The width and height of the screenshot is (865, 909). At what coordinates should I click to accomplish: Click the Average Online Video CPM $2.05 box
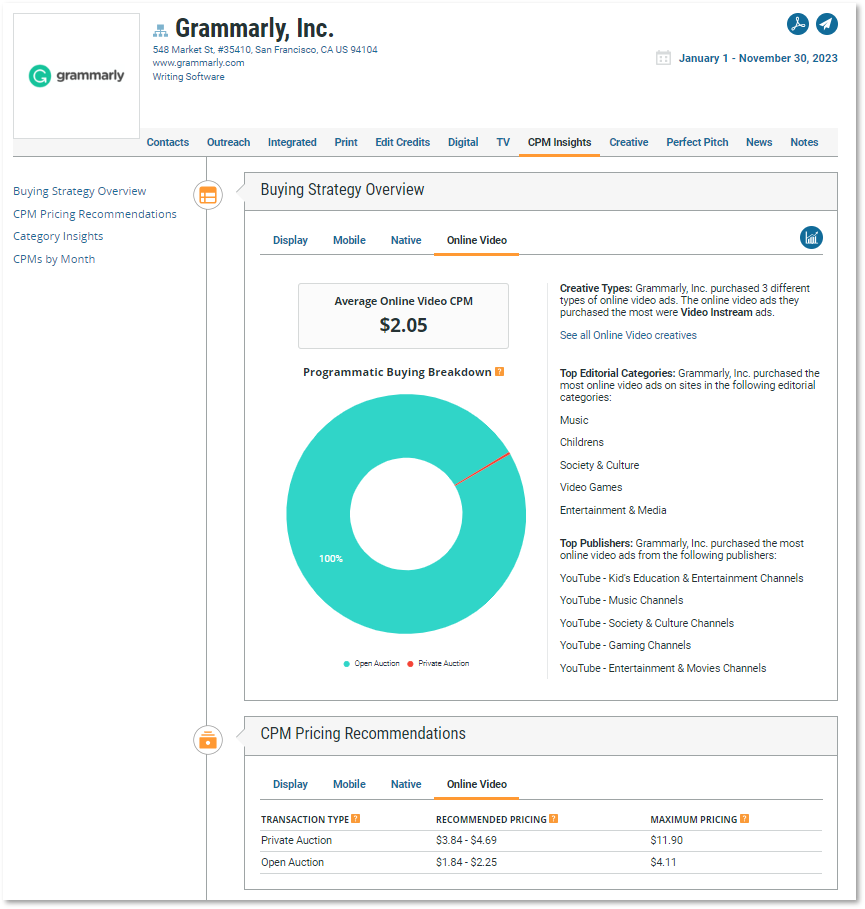403,316
